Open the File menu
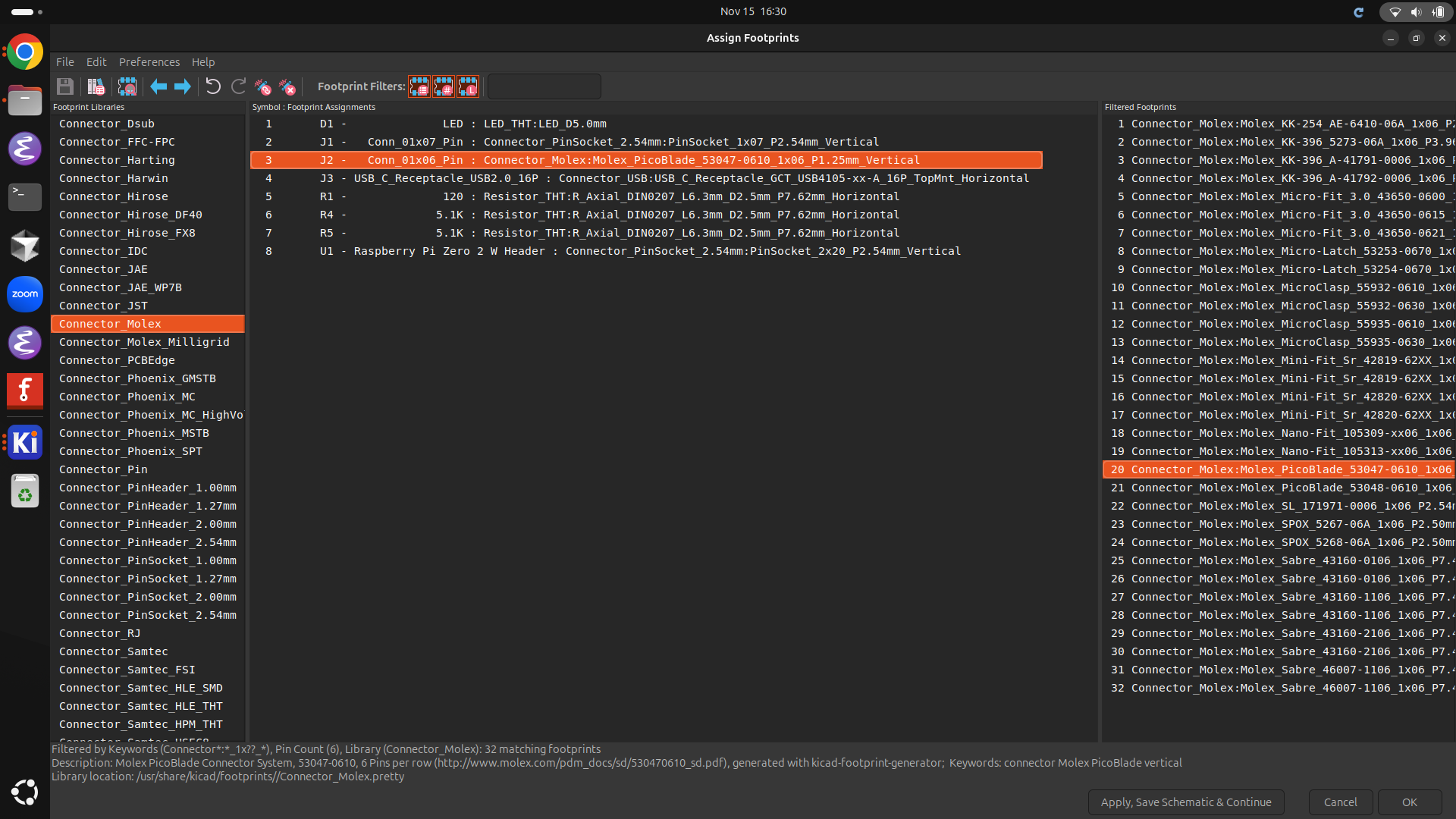Image resolution: width=1456 pixels, height=819 pixels. (x=65, y=62)
